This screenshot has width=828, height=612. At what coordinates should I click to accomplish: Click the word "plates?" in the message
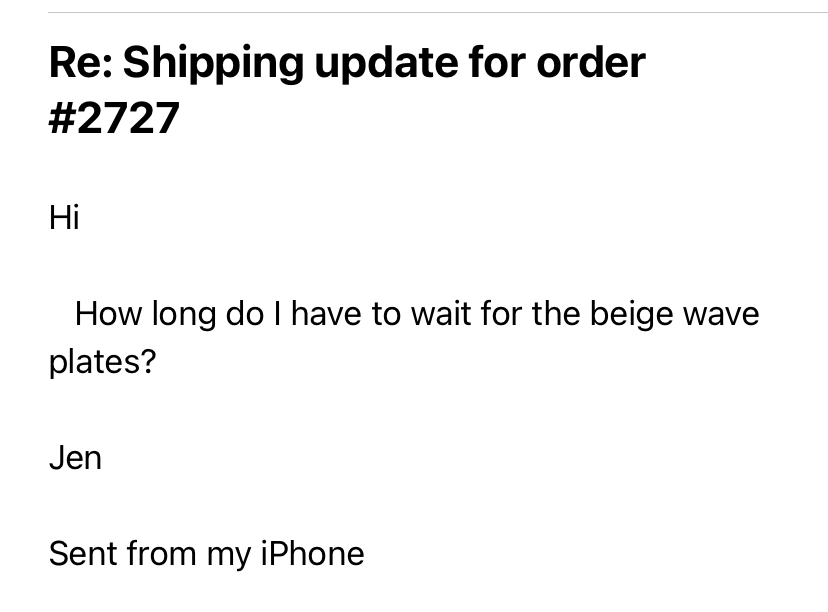[102, 363]
